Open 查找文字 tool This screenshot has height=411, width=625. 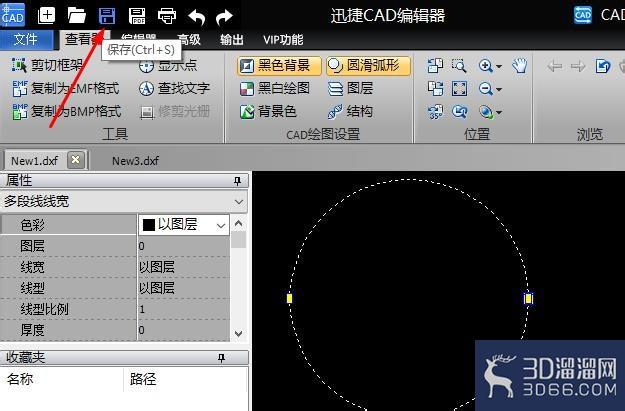[x=175, y=88]
